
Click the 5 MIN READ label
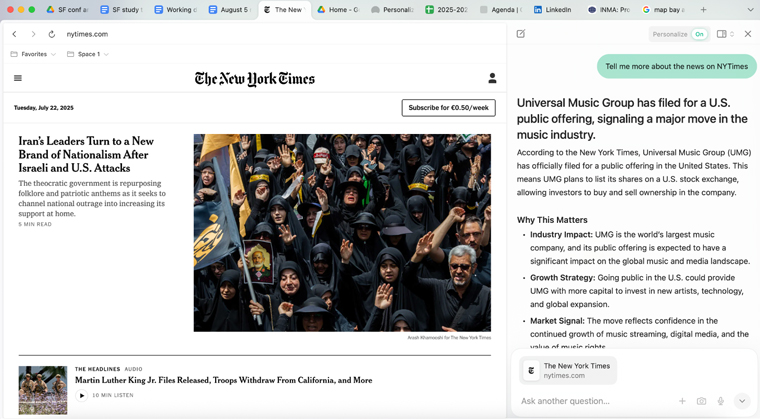[x=35, y=224]
